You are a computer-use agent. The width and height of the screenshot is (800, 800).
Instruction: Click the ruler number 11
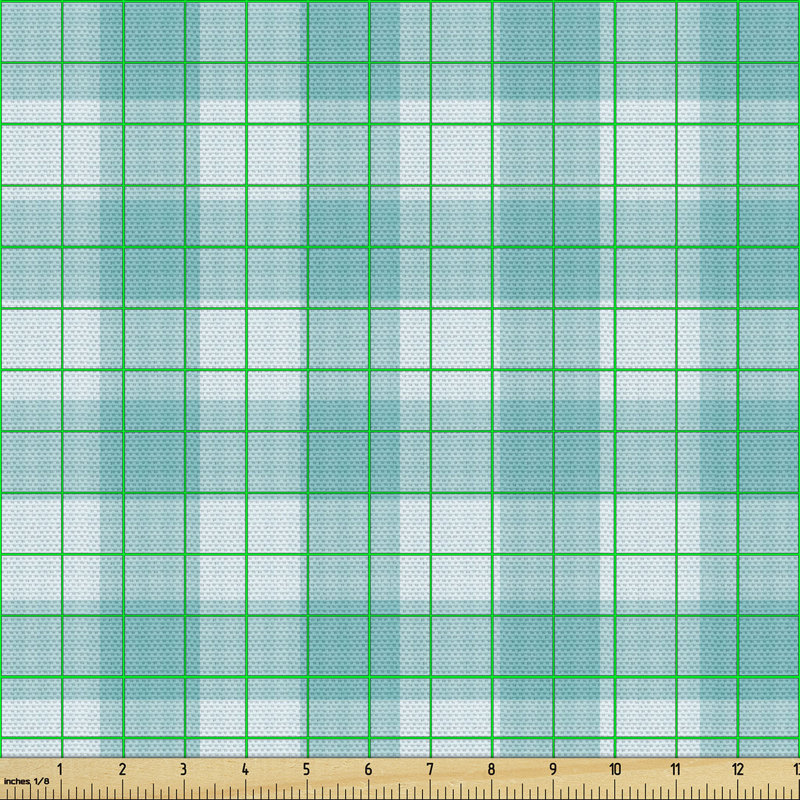[x=676, y=769]
